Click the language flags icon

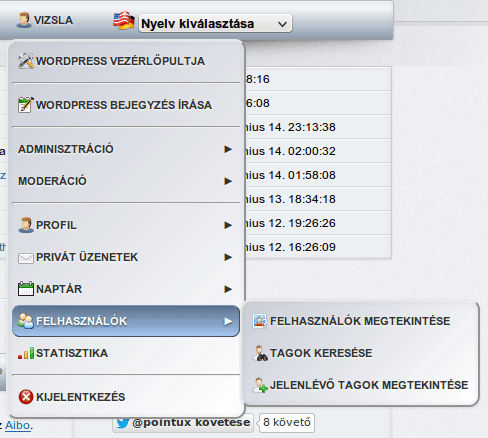(x=124, y=21)
